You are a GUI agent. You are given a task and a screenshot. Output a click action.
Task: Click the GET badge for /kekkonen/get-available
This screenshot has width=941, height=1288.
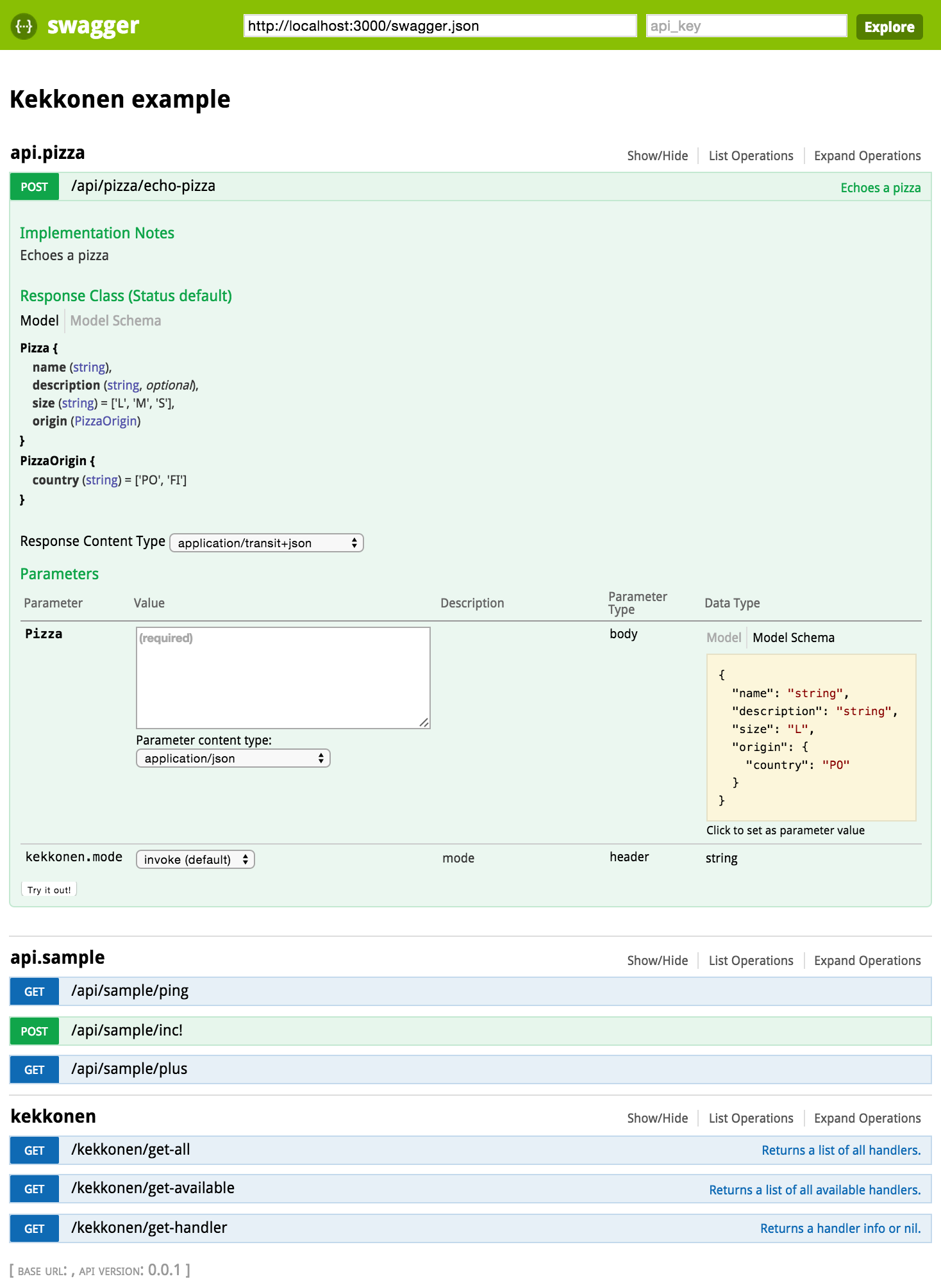point(35,1189)
